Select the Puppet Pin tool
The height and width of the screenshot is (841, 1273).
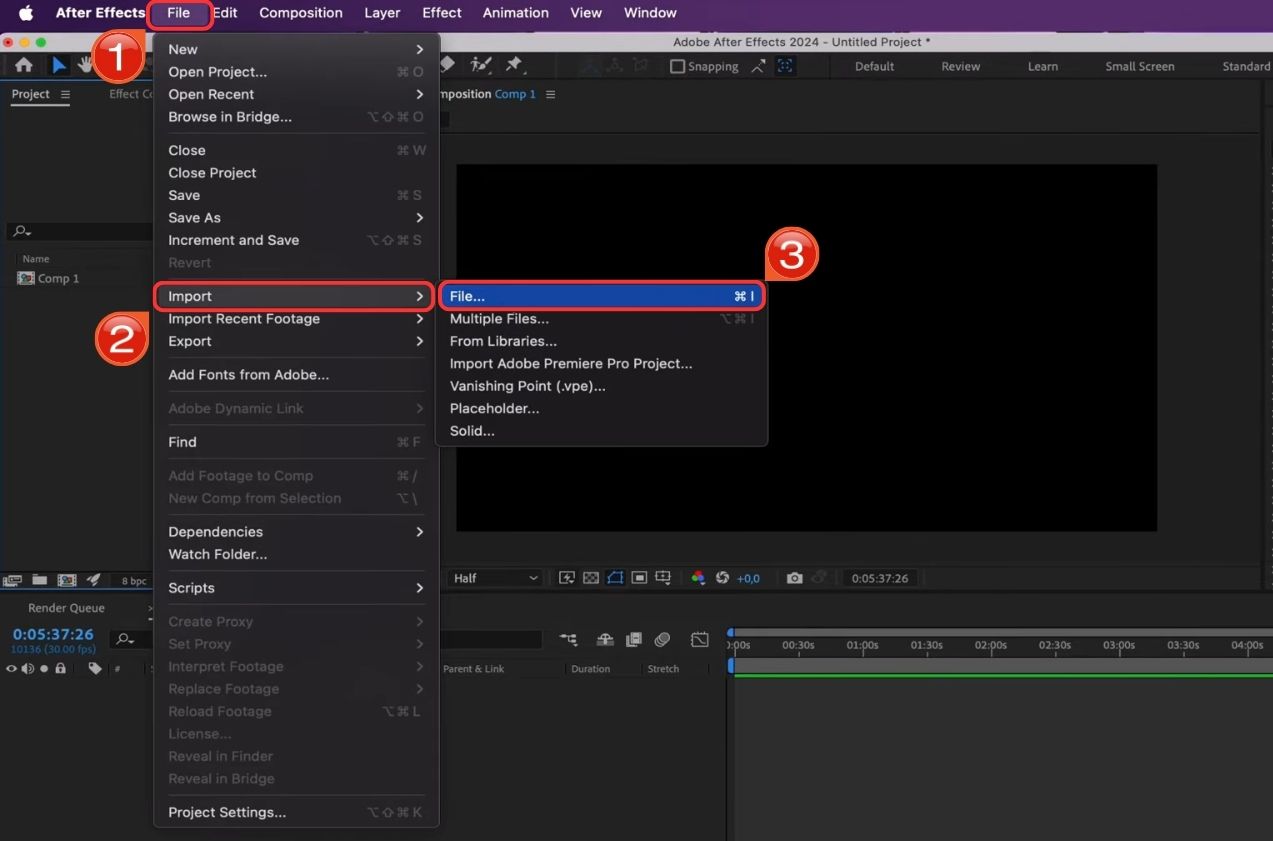(514, 64)
